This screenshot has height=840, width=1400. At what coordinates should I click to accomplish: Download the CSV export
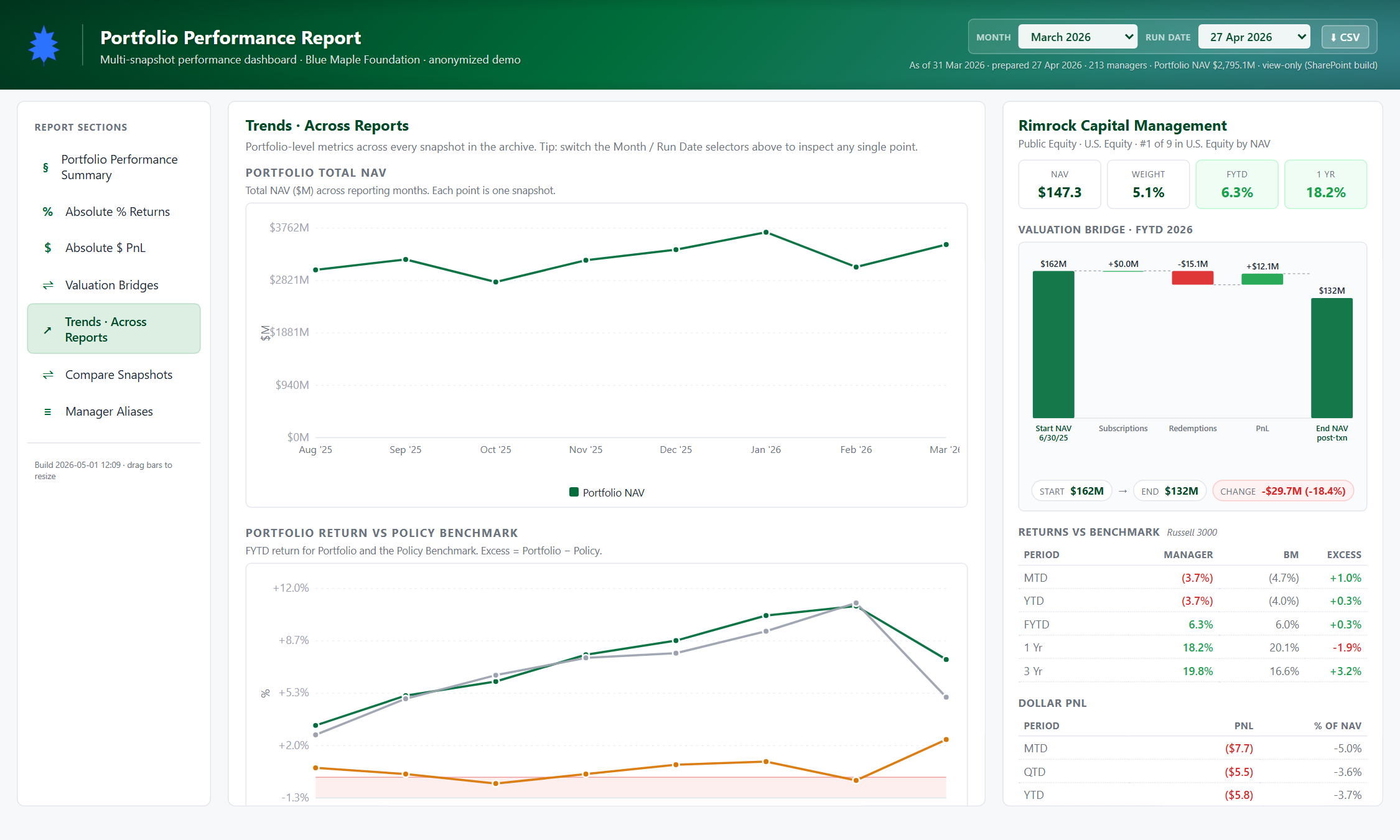pyautogui.click(x=1345, y=37)
